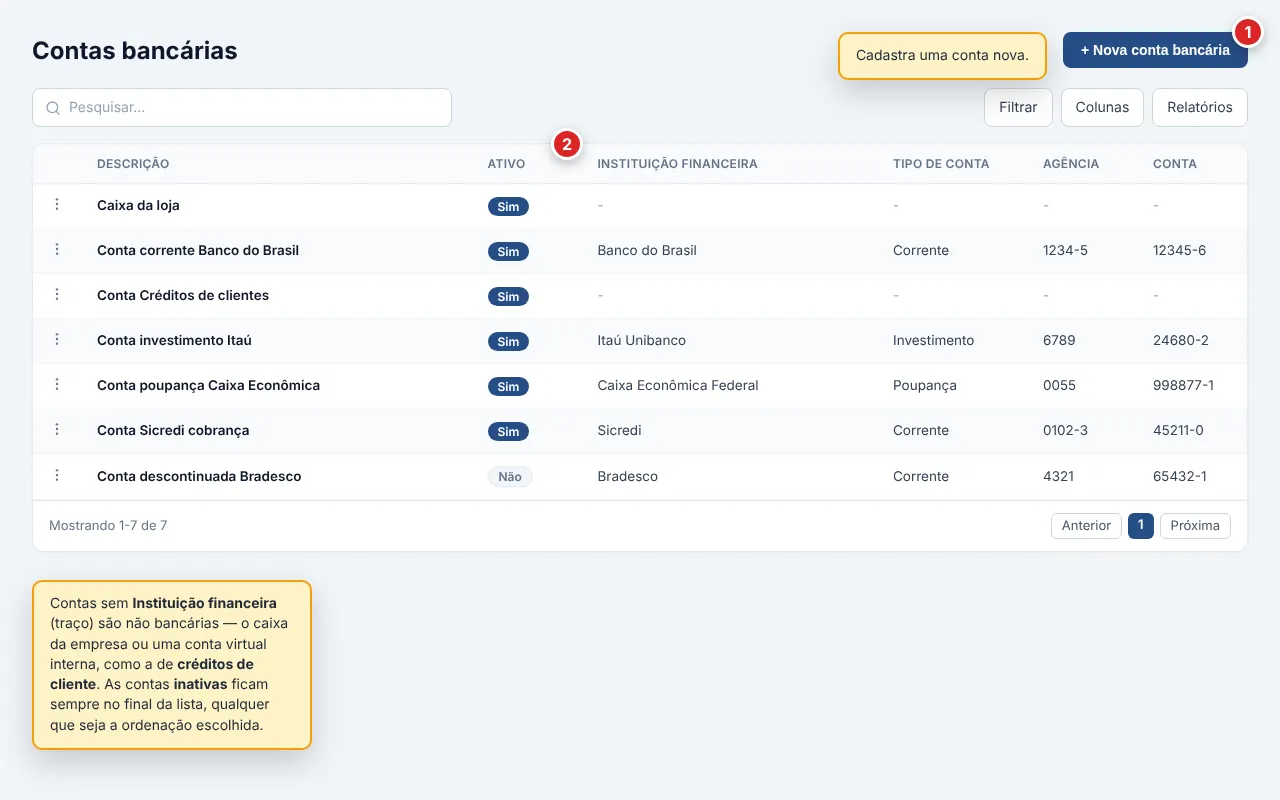This screenshot has height=800, width=1280.
Task: Open kebab menu for Conta Créditos de clientes
Action: click(57, 294)
